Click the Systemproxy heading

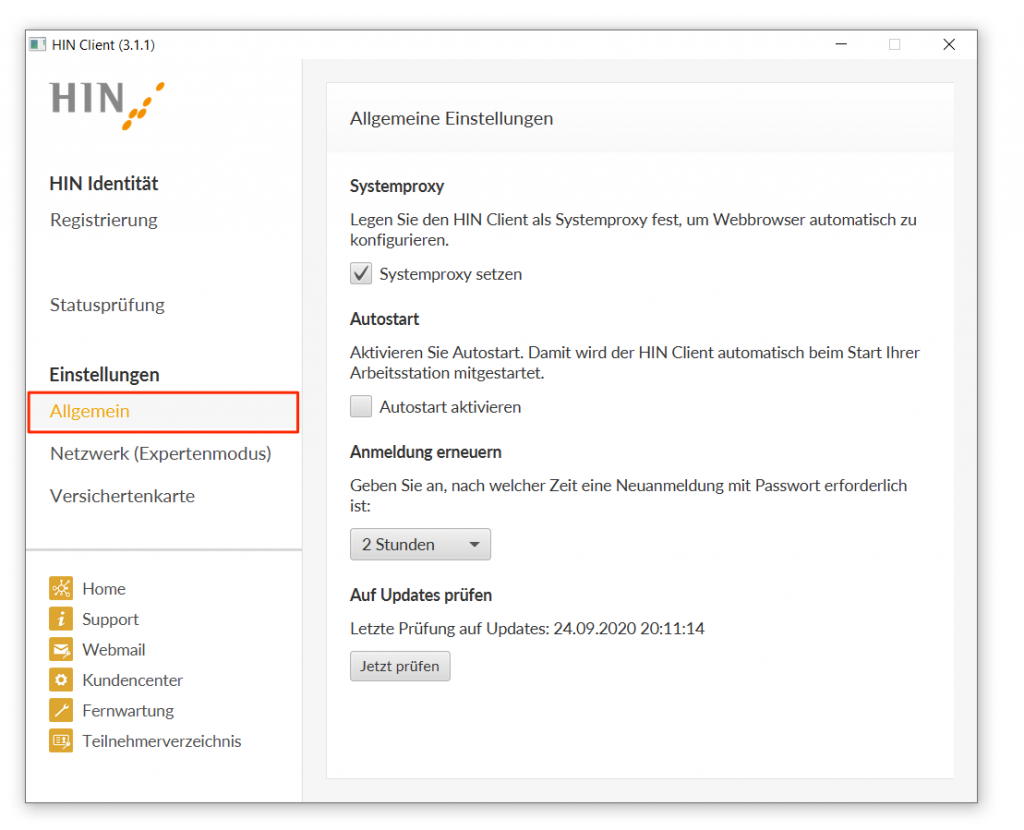point(397,186)
